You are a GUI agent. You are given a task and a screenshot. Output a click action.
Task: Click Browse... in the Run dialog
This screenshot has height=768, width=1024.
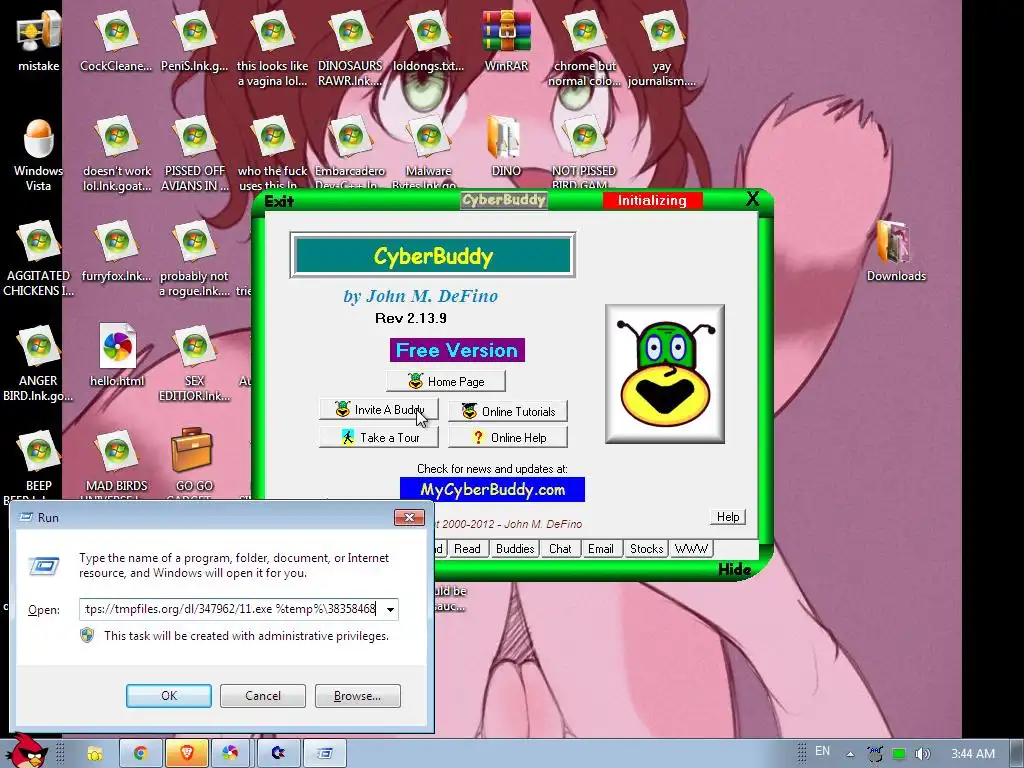(357, 696)
